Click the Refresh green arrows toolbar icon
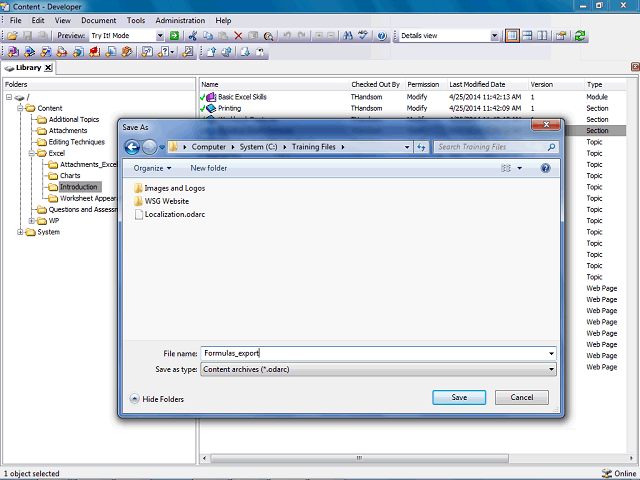This screenshot has width=640, height=480. click(580, 36)
